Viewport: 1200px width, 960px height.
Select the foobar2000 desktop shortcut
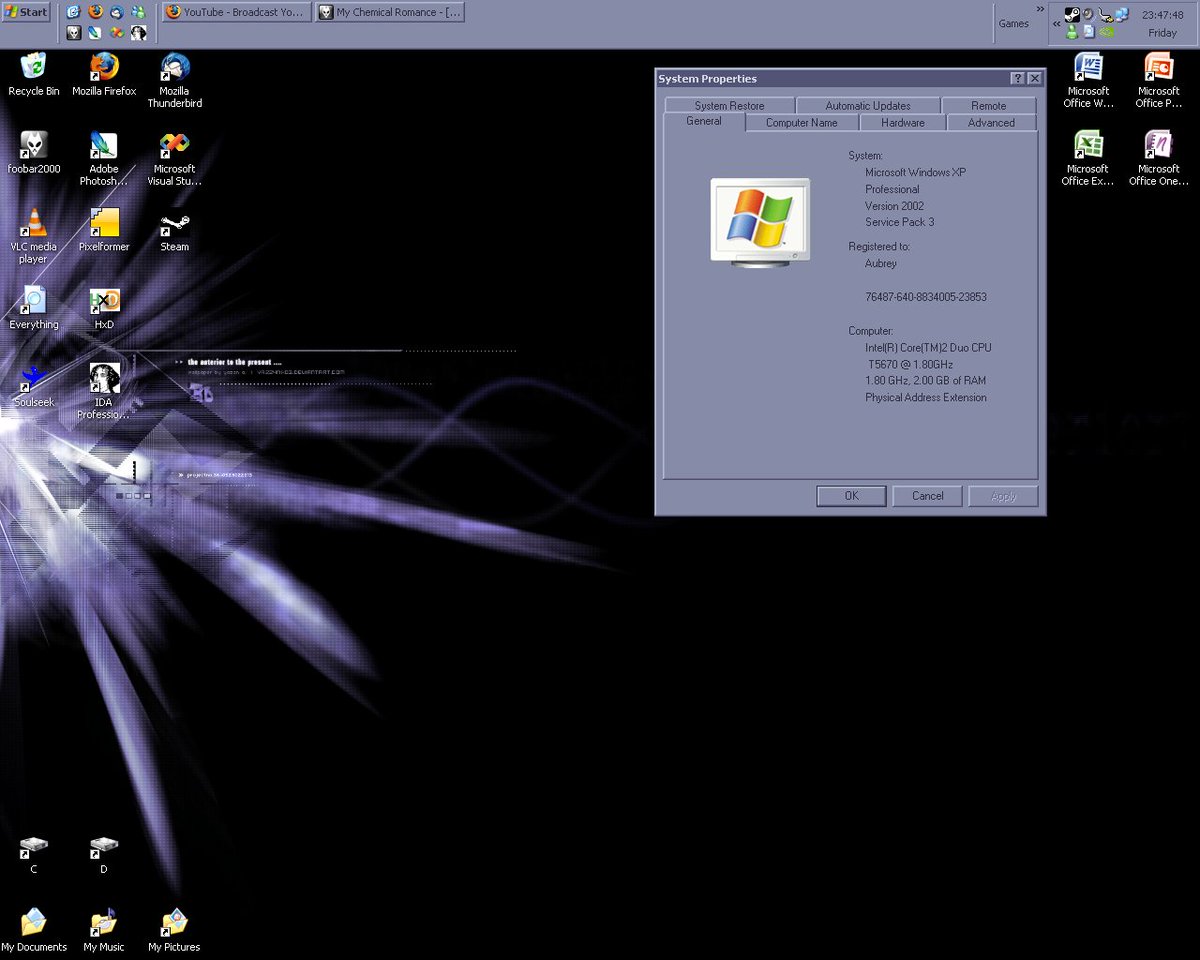[34, 154]
